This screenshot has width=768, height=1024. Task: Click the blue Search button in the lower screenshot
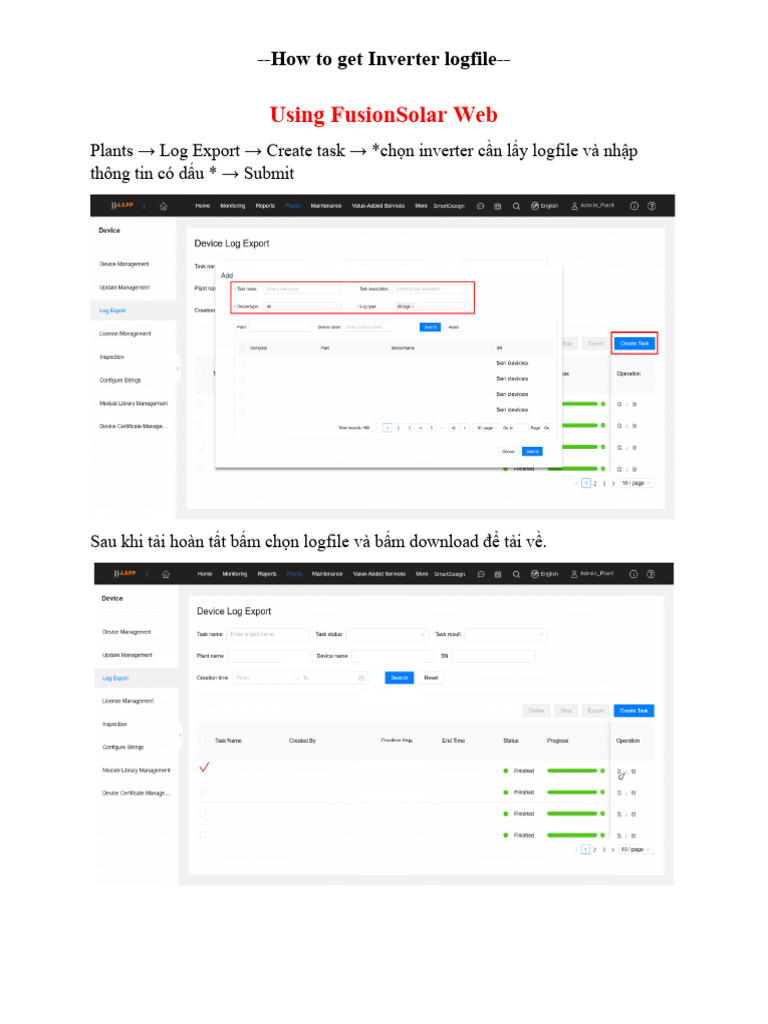tap(399, 678)
